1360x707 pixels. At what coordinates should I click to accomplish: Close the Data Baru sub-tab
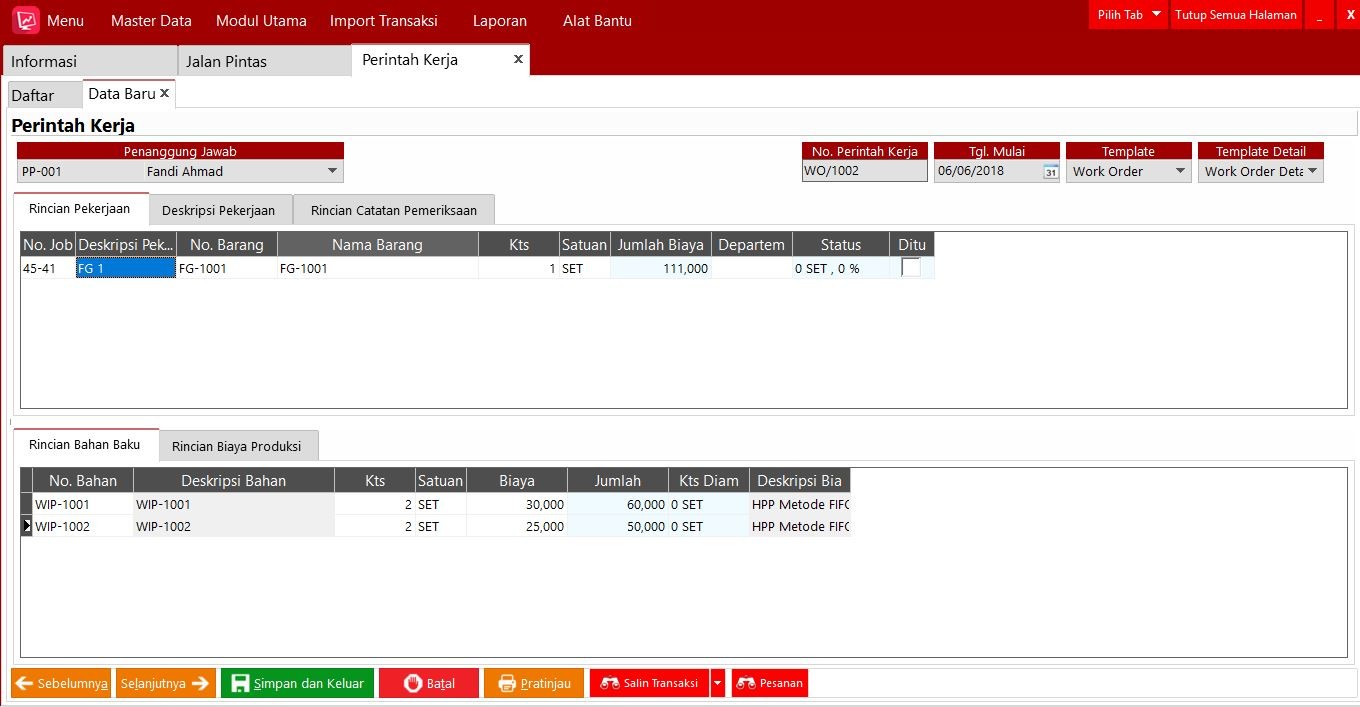(x=165, y=93)
